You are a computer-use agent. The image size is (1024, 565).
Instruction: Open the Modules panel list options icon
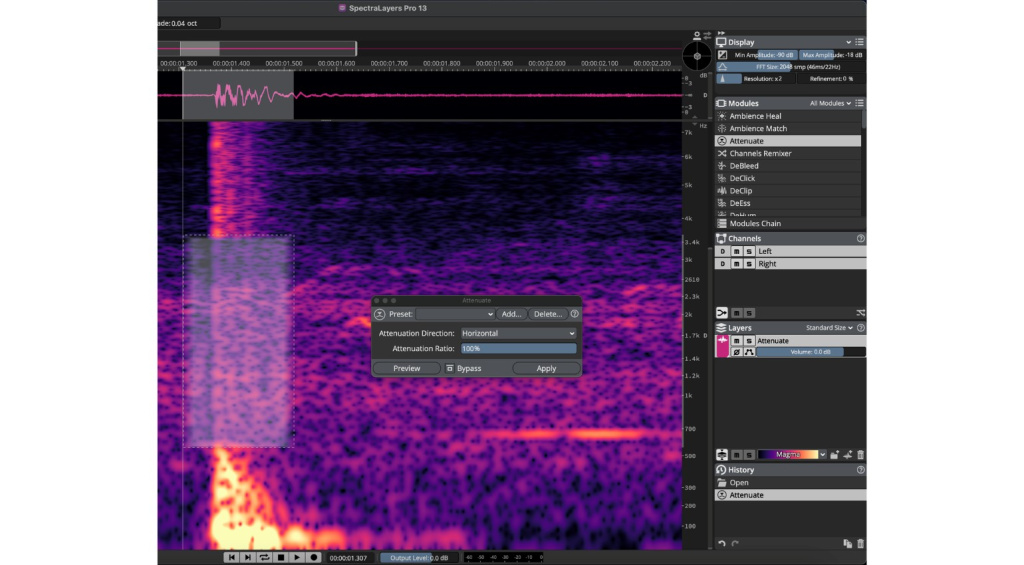point(859,103)
